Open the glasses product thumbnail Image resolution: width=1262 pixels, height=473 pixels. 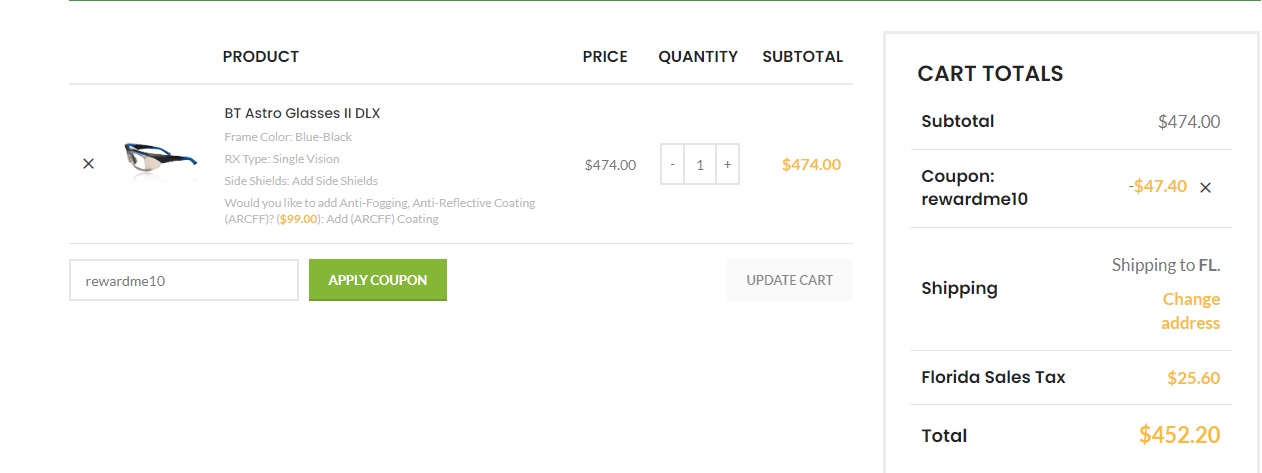point(161,161)
